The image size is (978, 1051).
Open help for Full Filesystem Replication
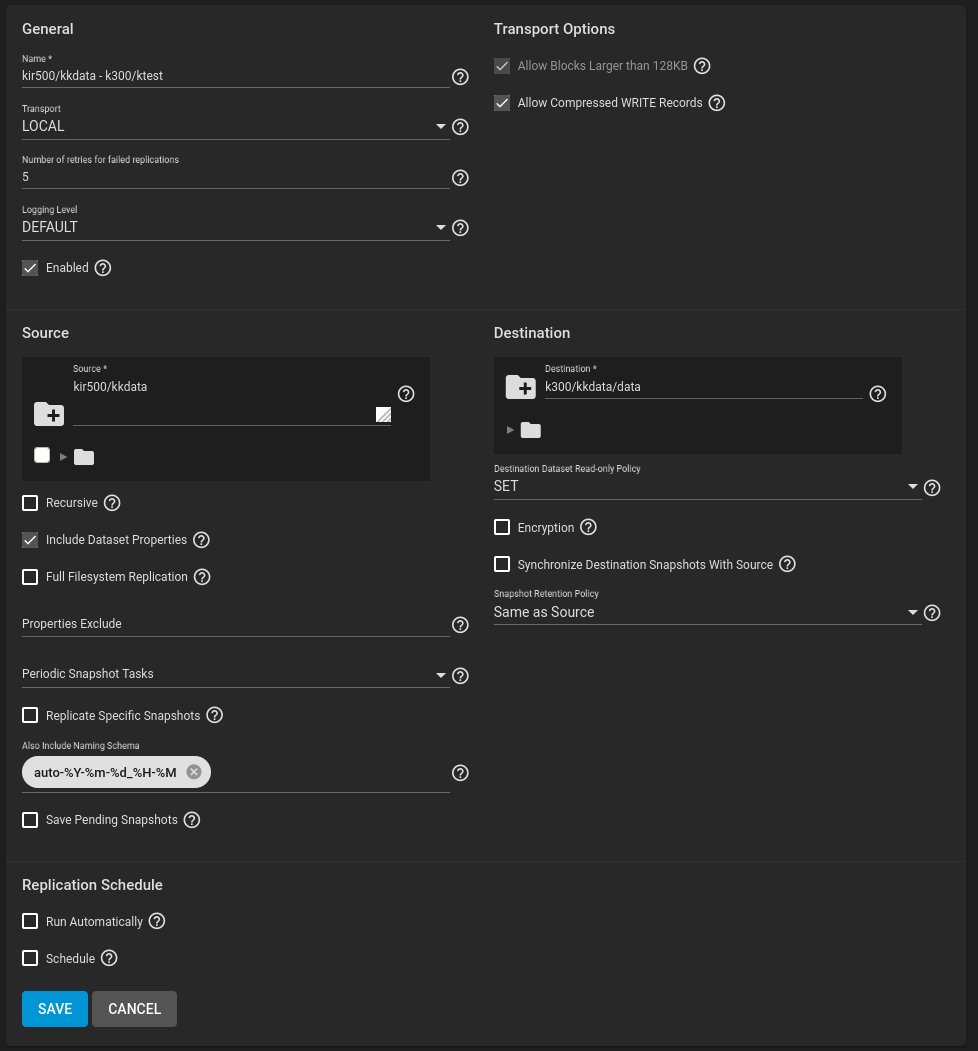click(x=202, y=577)
